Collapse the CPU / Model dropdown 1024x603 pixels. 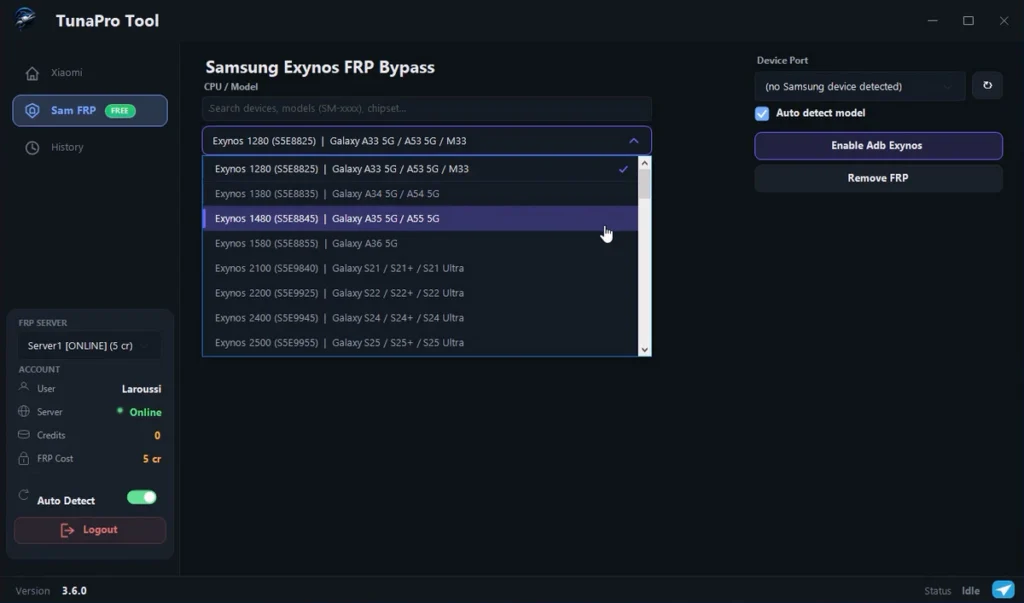click(x=426, y=140)
